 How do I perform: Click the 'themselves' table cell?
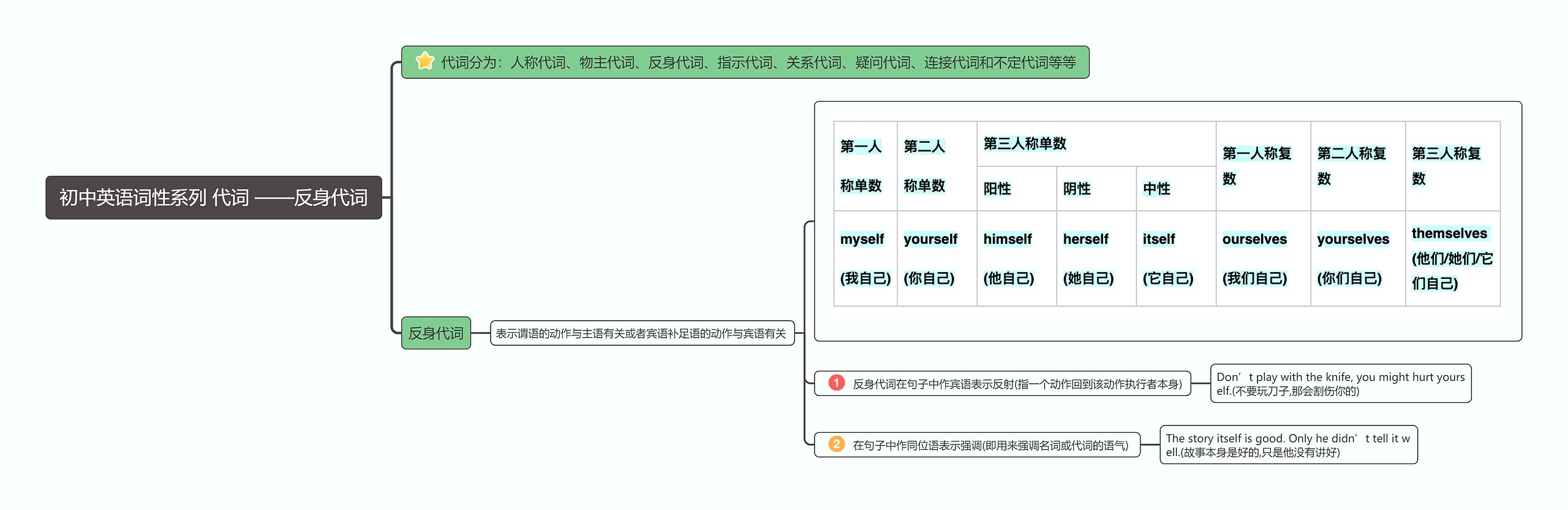1452,258
